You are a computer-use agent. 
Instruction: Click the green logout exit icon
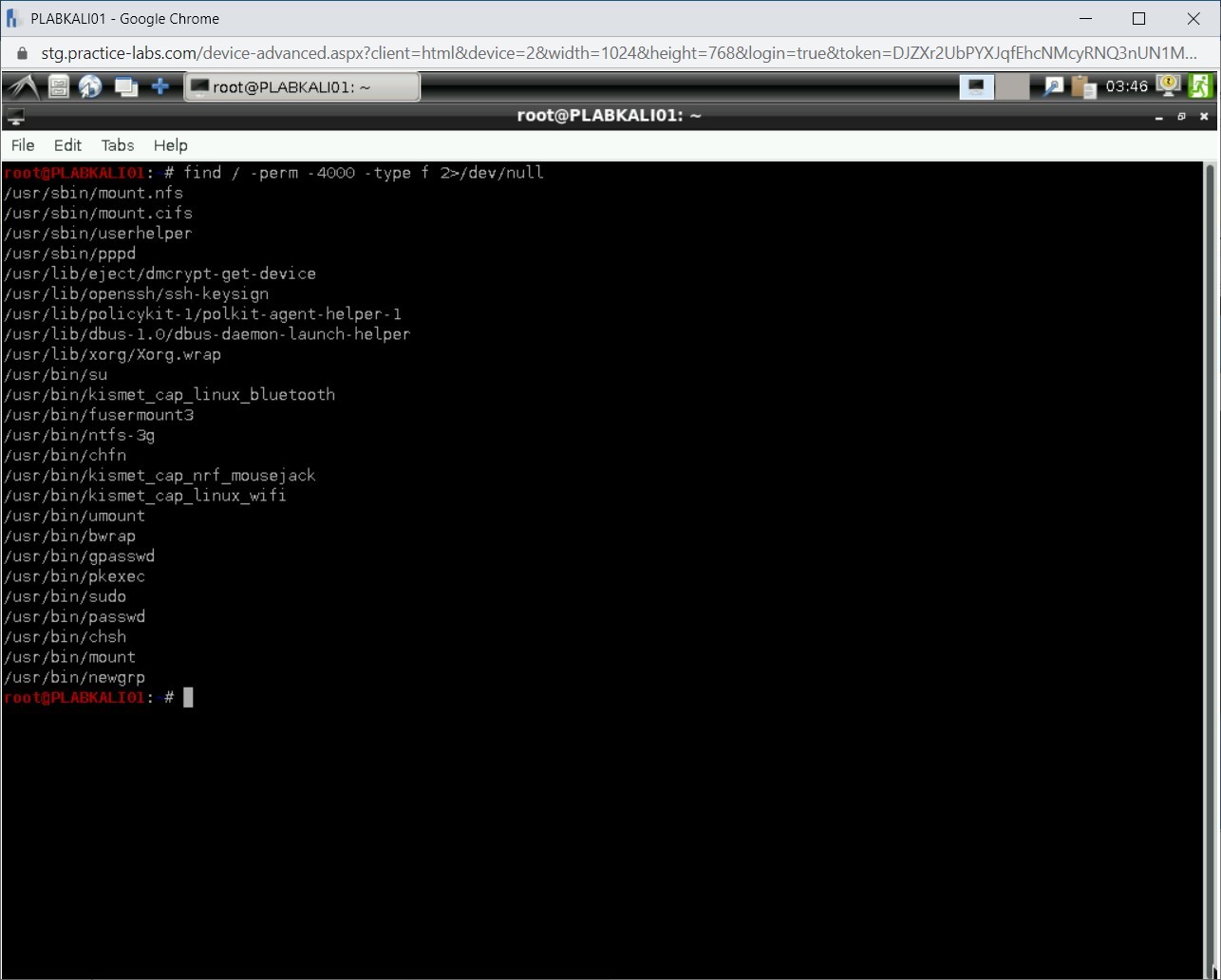(1200, 86)
